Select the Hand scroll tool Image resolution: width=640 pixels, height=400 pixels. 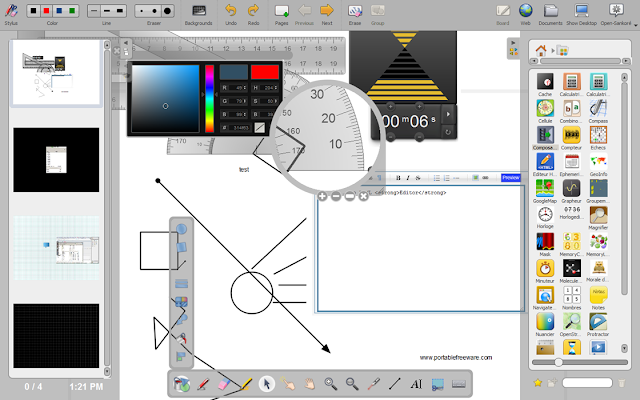[x=309, y=384]
